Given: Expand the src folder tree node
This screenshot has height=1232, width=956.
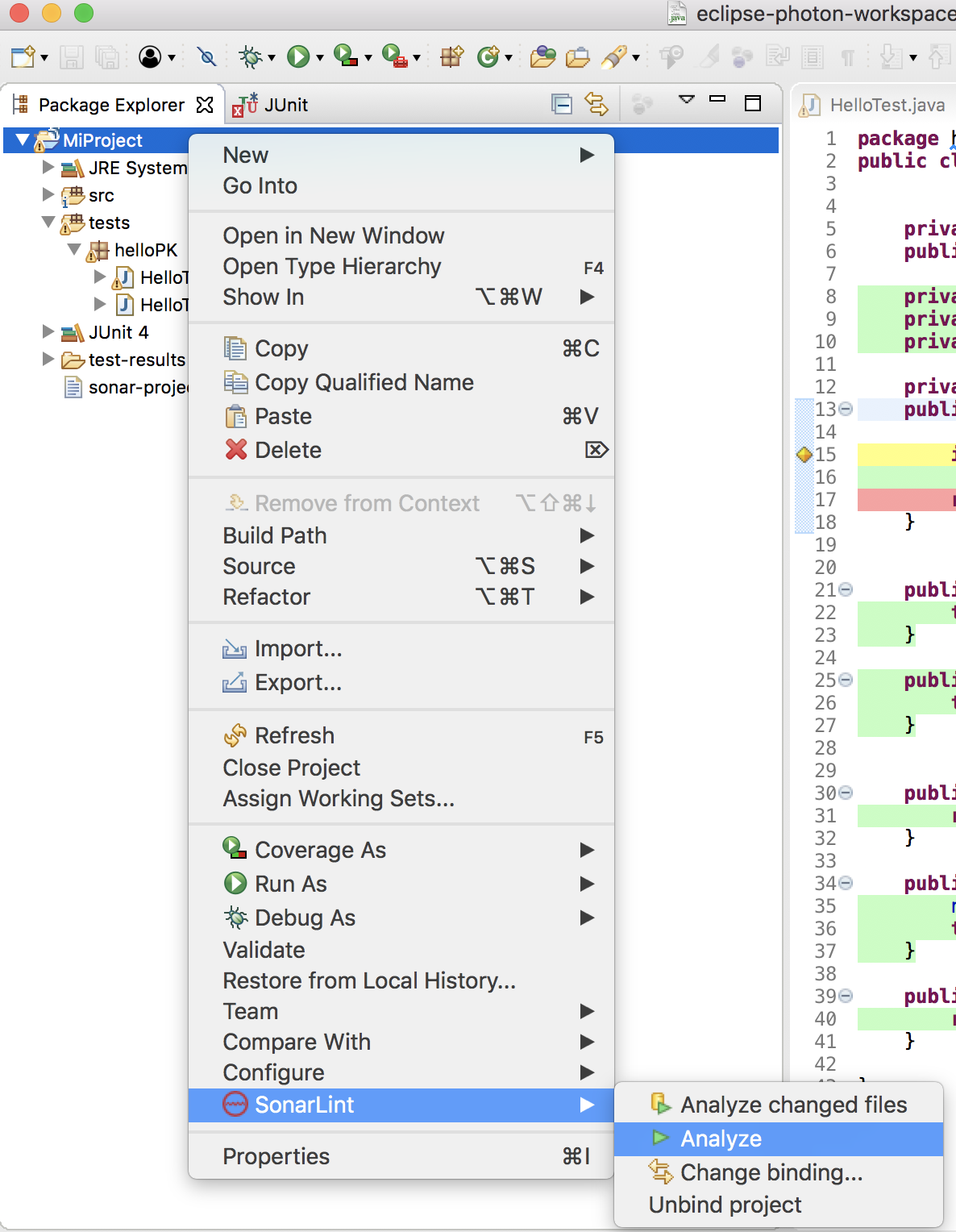Looking at the screenshot, I should click(48, 195).
